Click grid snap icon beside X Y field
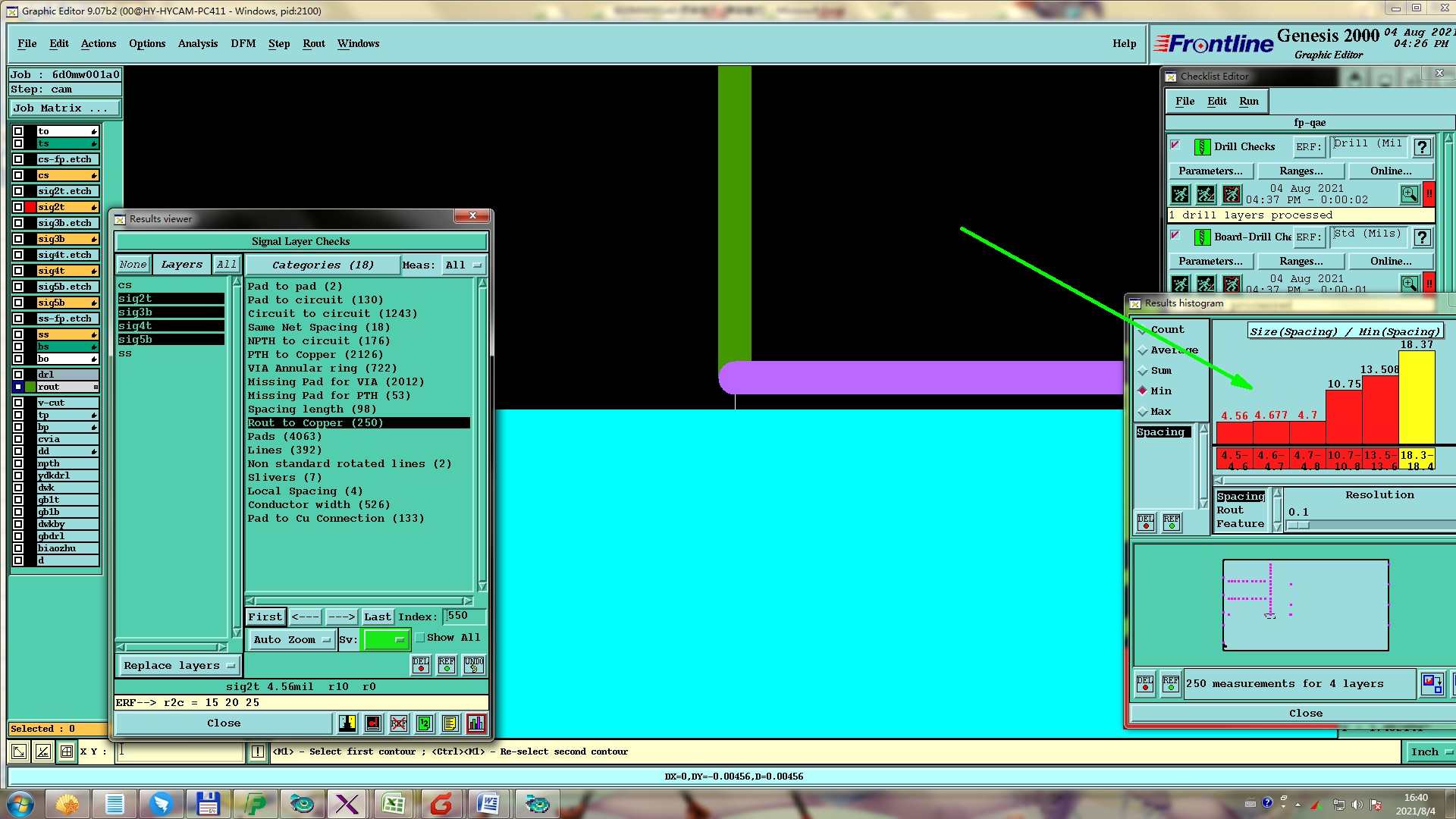Screen dimensions: 1456x819 [67, 752]
